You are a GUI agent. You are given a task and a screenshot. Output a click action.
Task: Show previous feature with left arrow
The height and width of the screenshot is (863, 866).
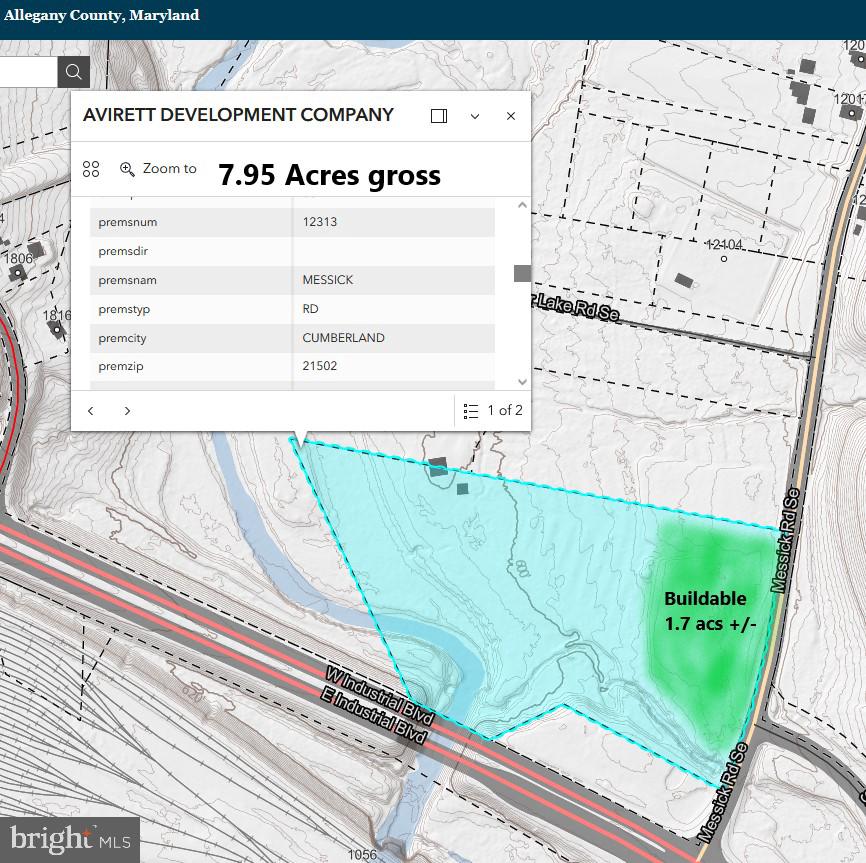(91, 411)
